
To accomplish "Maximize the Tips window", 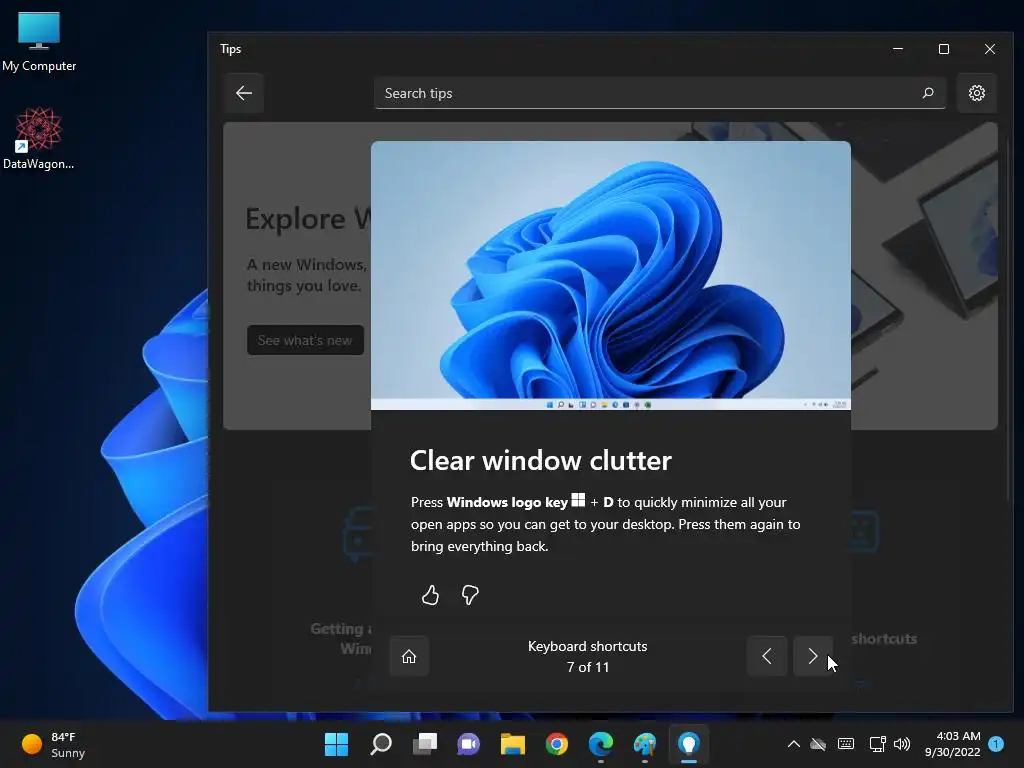I will point(944,49).
